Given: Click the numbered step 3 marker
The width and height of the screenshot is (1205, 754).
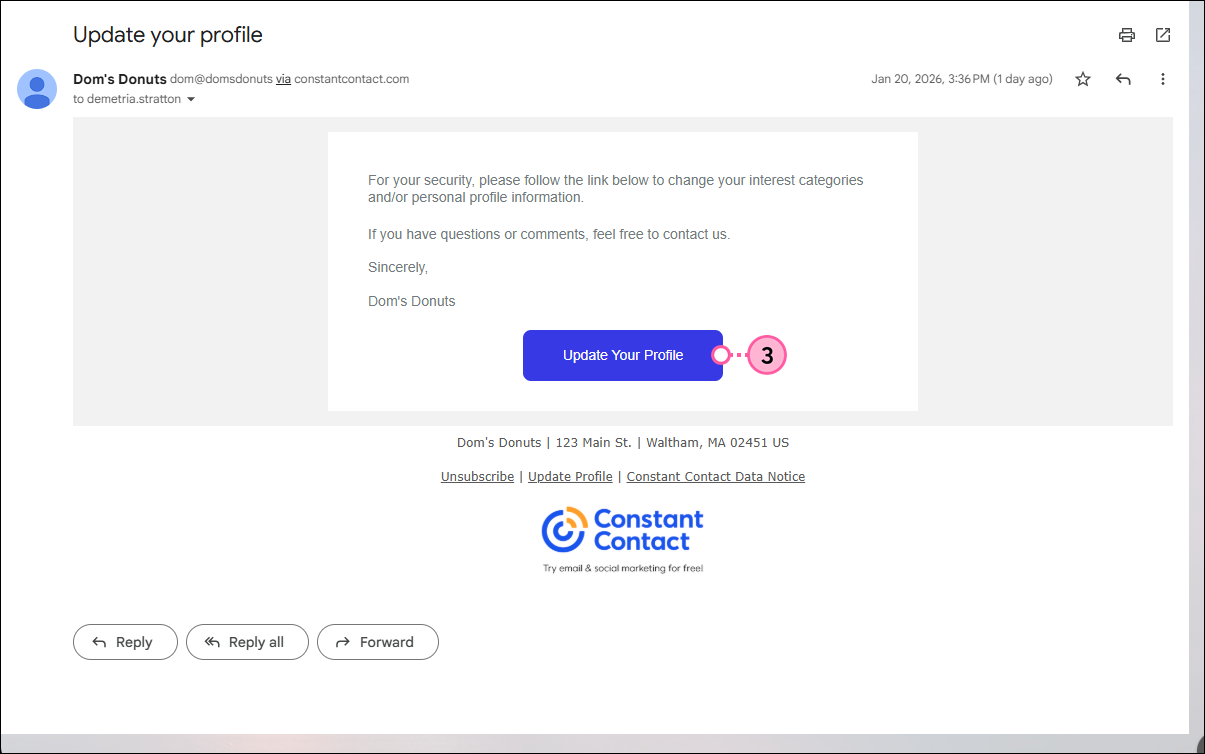Looking at the screenshot, I should click(766, 355).
